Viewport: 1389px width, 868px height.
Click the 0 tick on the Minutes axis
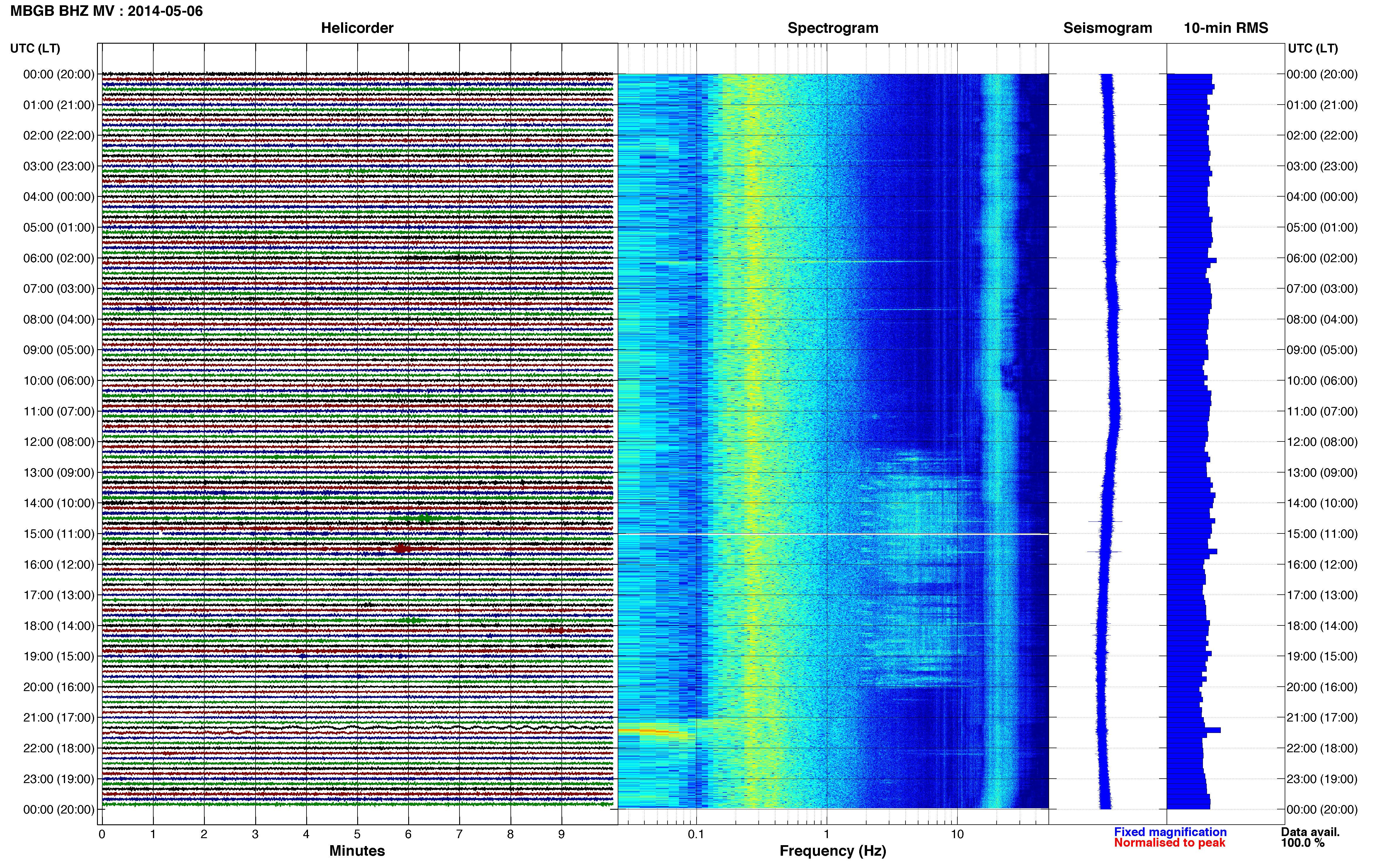[102, 834]
